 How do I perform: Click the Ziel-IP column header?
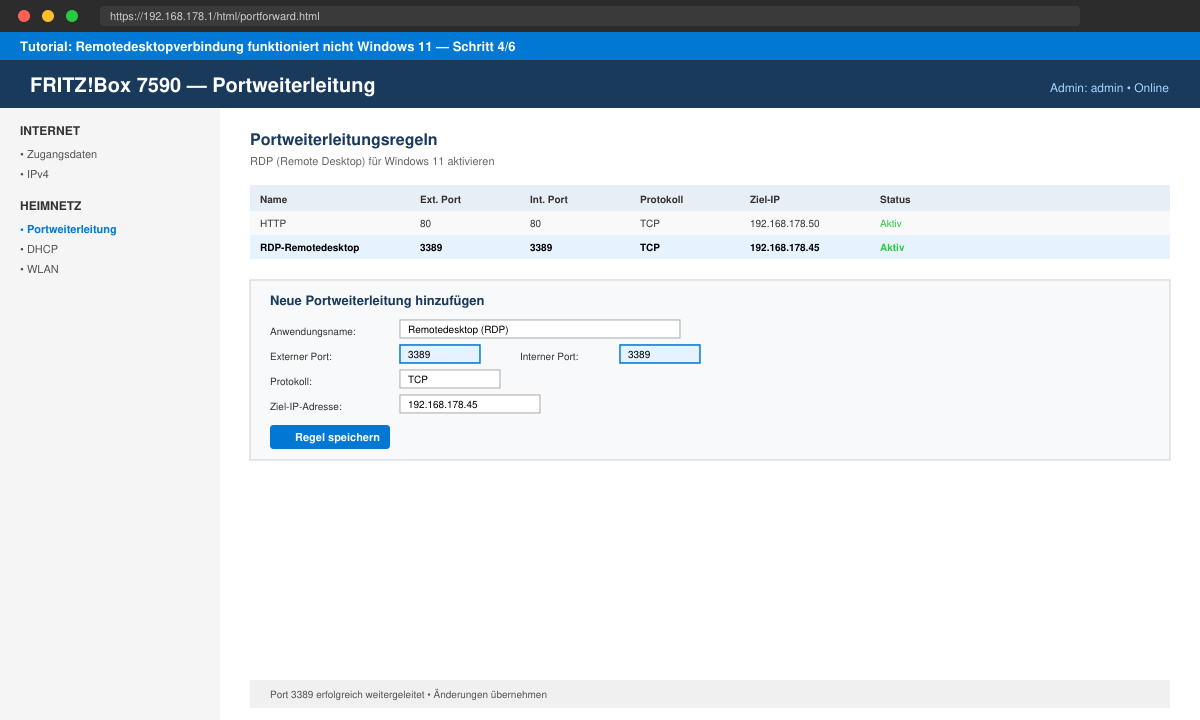pos(765,199)
